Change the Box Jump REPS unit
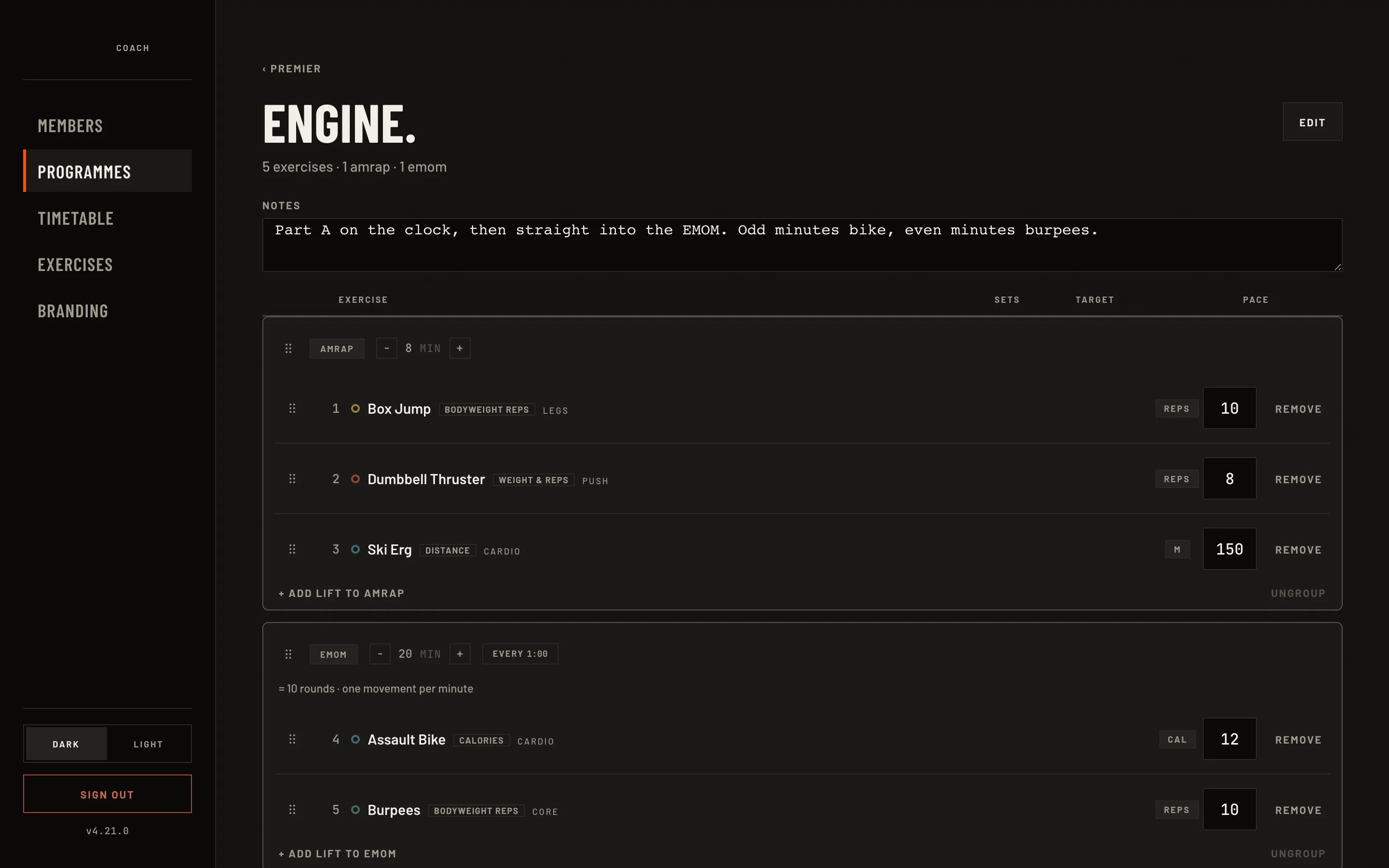 click(1177, 409)
